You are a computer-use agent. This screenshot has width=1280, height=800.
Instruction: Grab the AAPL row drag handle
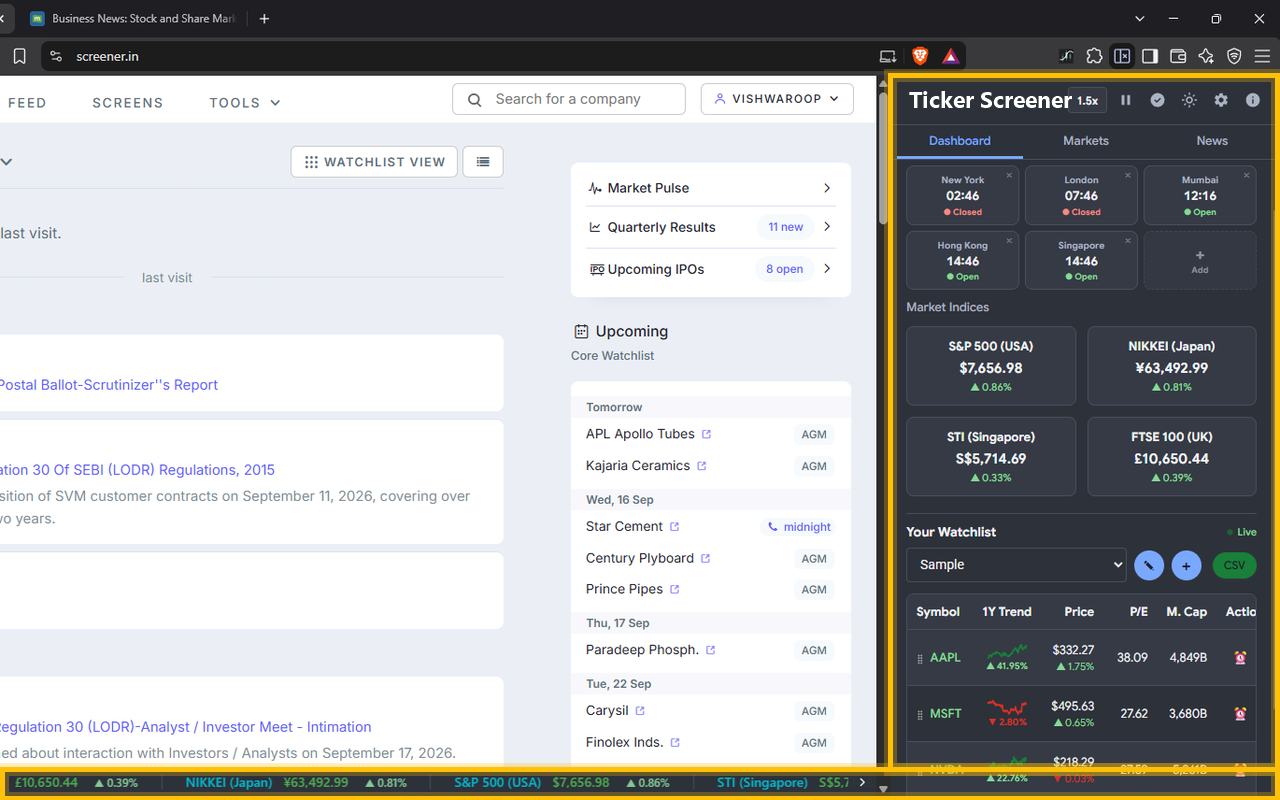(x=920, y=659)
